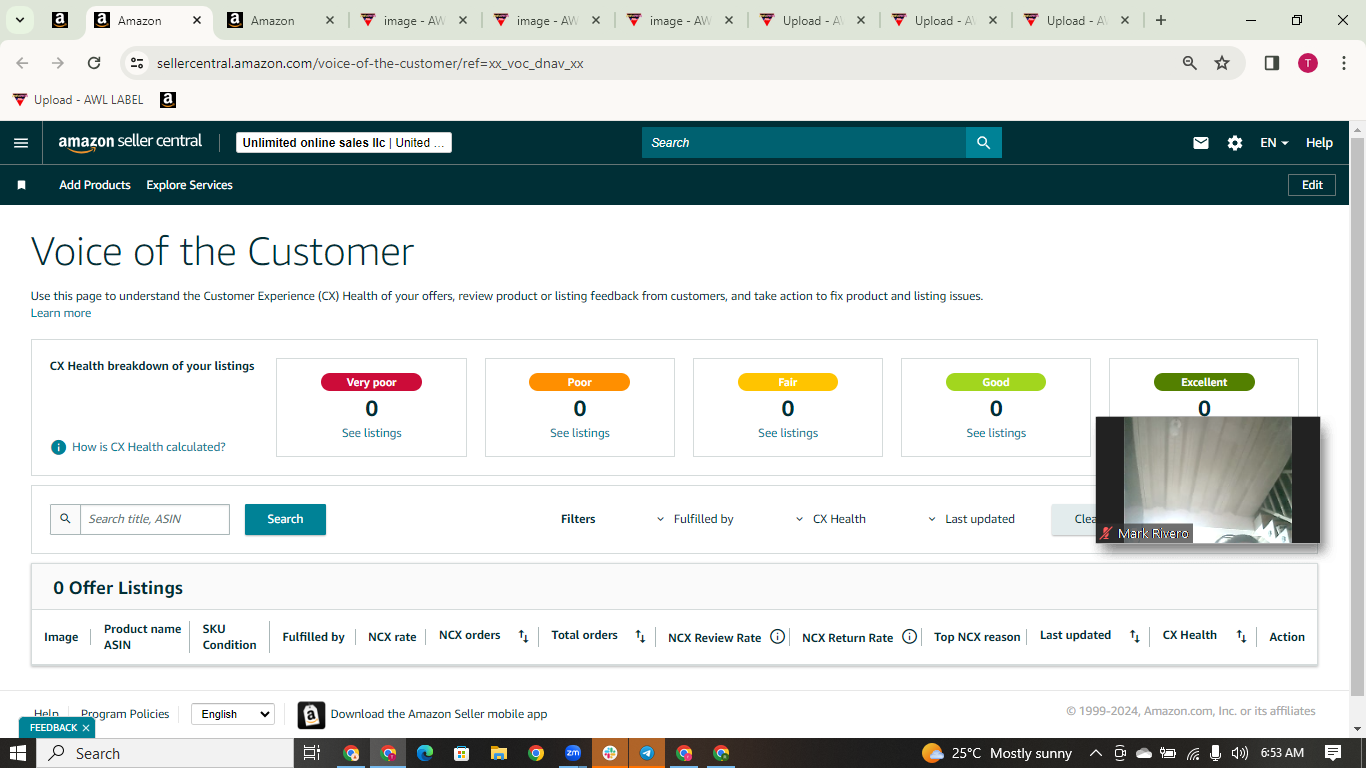The width and height of the screenshot is (1366, 768).
Task: Open the tab search chevron in Chrome
Action: (19, 20)
